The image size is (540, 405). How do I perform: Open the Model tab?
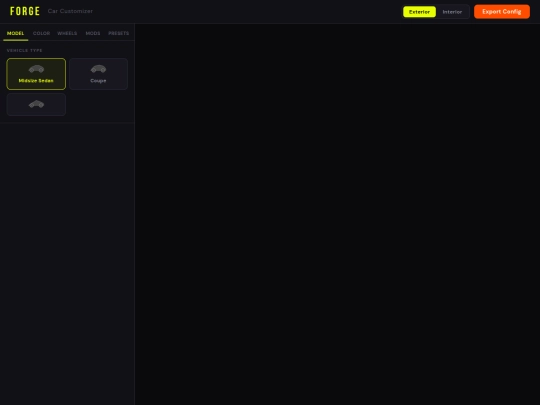(15, 33)
